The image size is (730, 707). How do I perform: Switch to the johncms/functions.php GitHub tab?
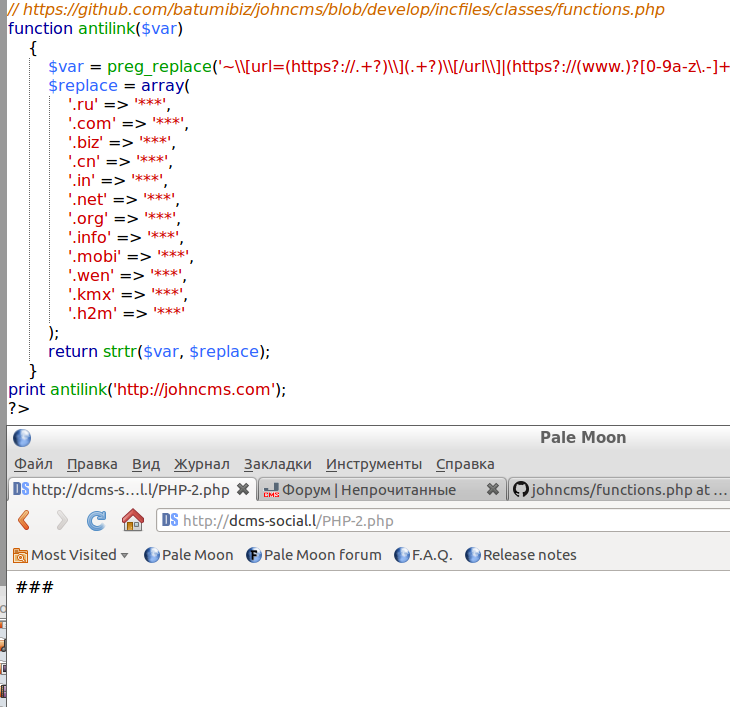click(620, 490)
